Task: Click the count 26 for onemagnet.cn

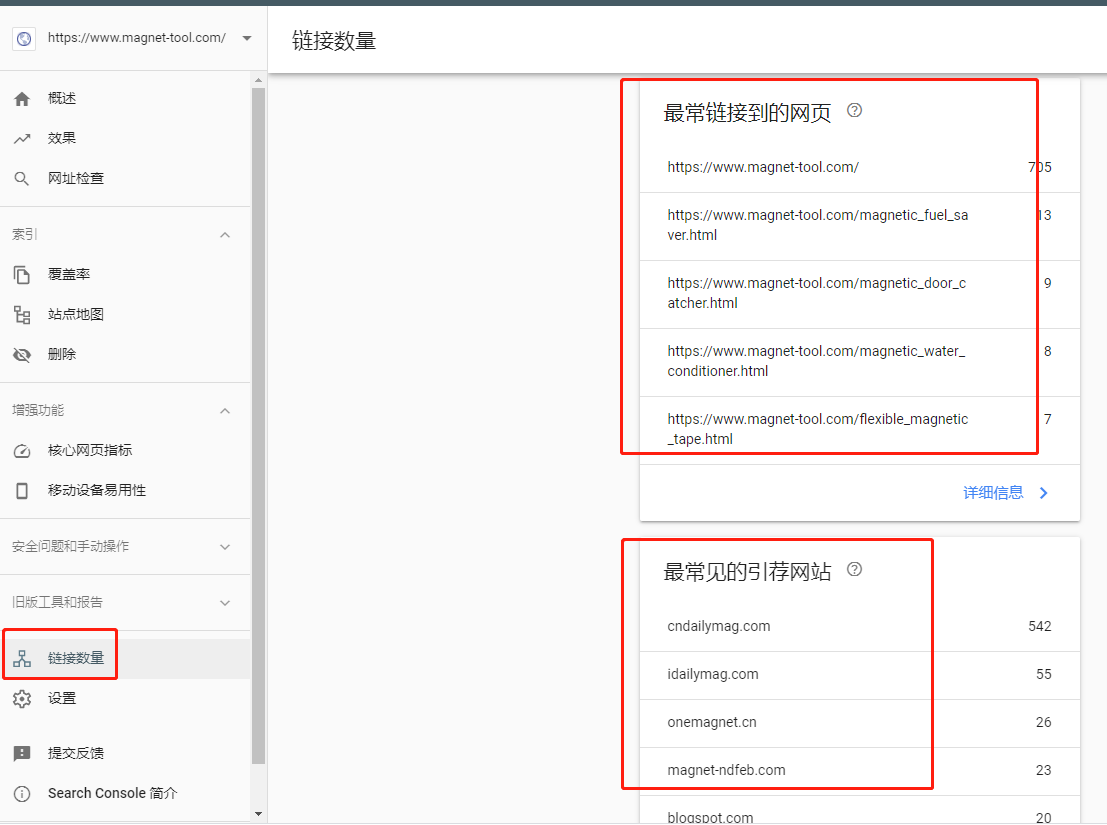Action: click(1043, 723)
